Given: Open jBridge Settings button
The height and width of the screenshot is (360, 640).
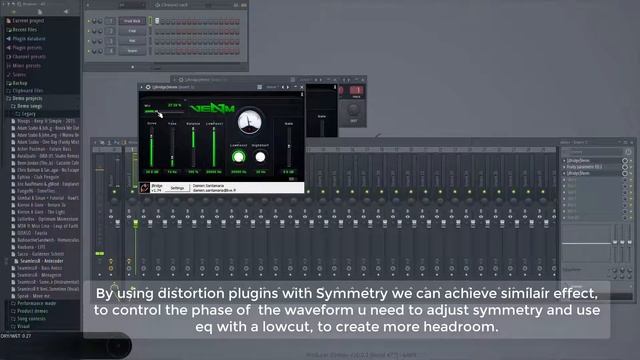Looking at the screenshot, I should (177, 188).
